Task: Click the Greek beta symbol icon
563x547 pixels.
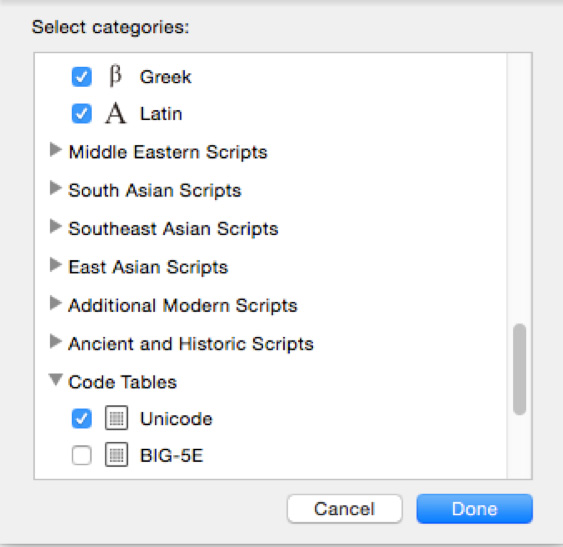Action: pos(115,76)
